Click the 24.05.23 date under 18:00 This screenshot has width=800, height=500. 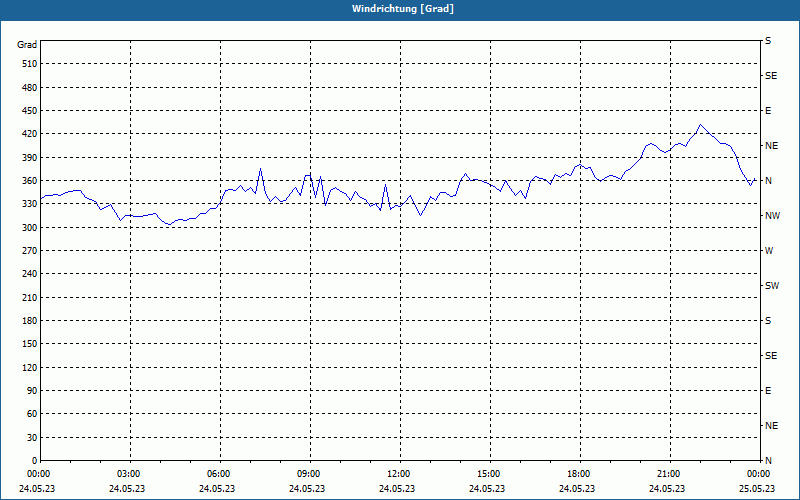pyautogui.click(x=577, y=489)
